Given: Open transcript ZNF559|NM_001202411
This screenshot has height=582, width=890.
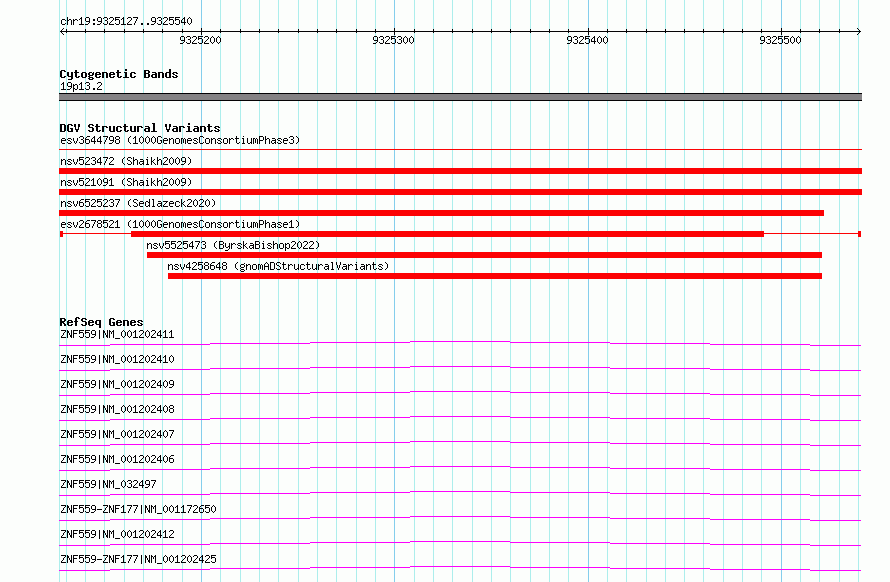Looking at the screenshot, I should pyautogui.click(x=117, y=334).
